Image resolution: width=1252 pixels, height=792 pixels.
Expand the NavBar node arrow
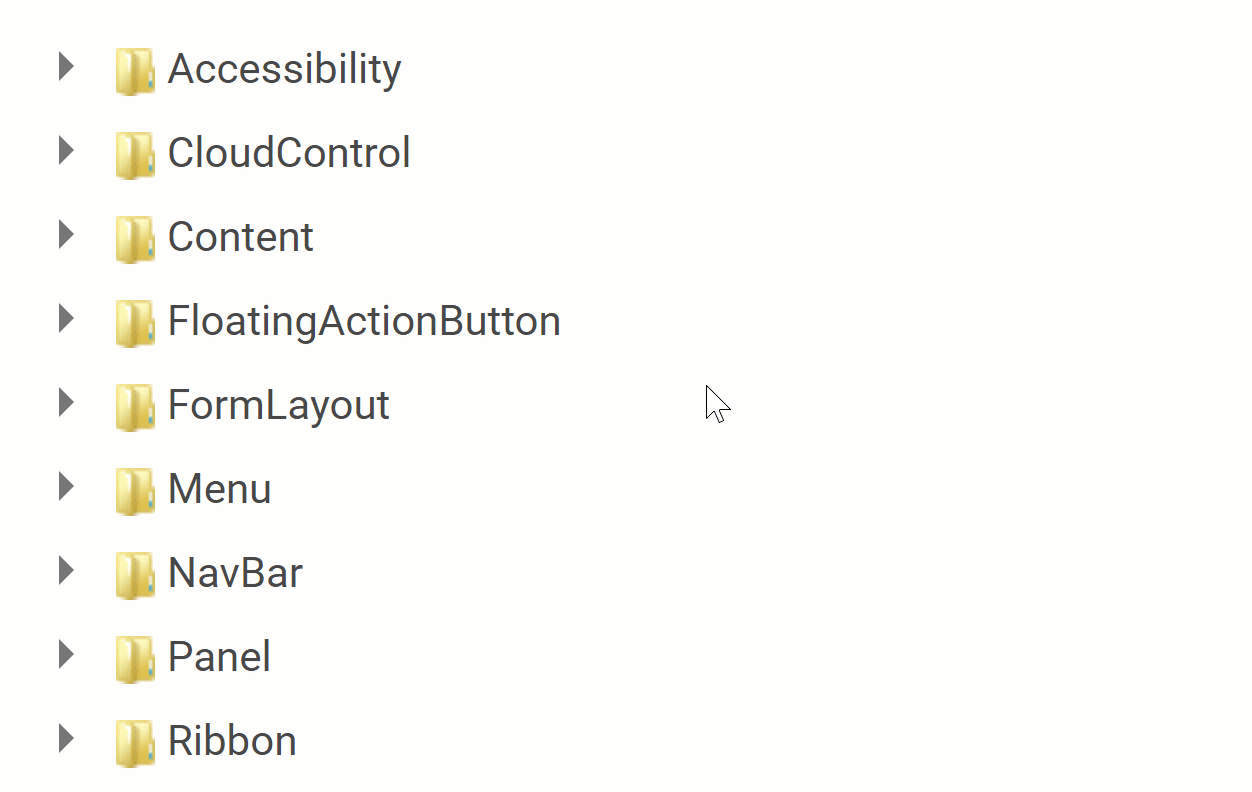(x=66, y=571)
